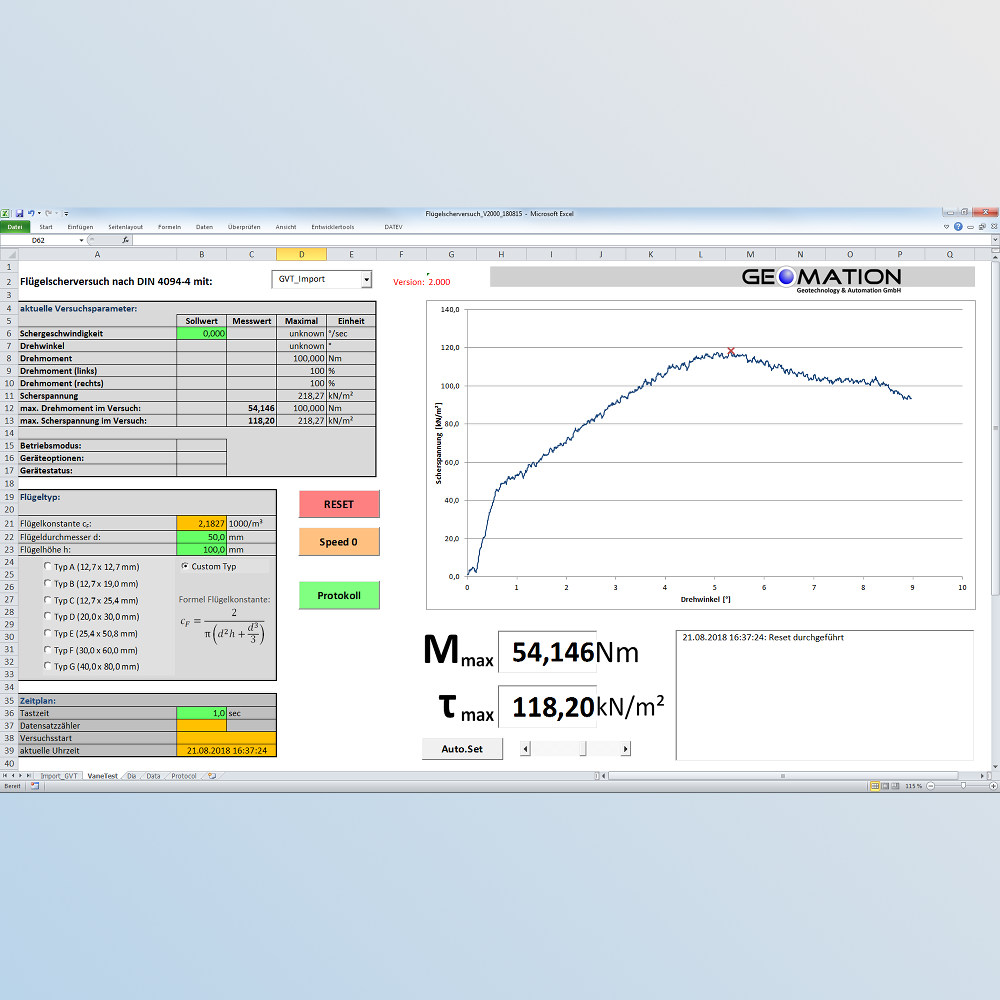Go to last sheet using tab navigation arrow
Image resolution: width=1000 pixels, height=1000 pixels.
coord(28,776)
